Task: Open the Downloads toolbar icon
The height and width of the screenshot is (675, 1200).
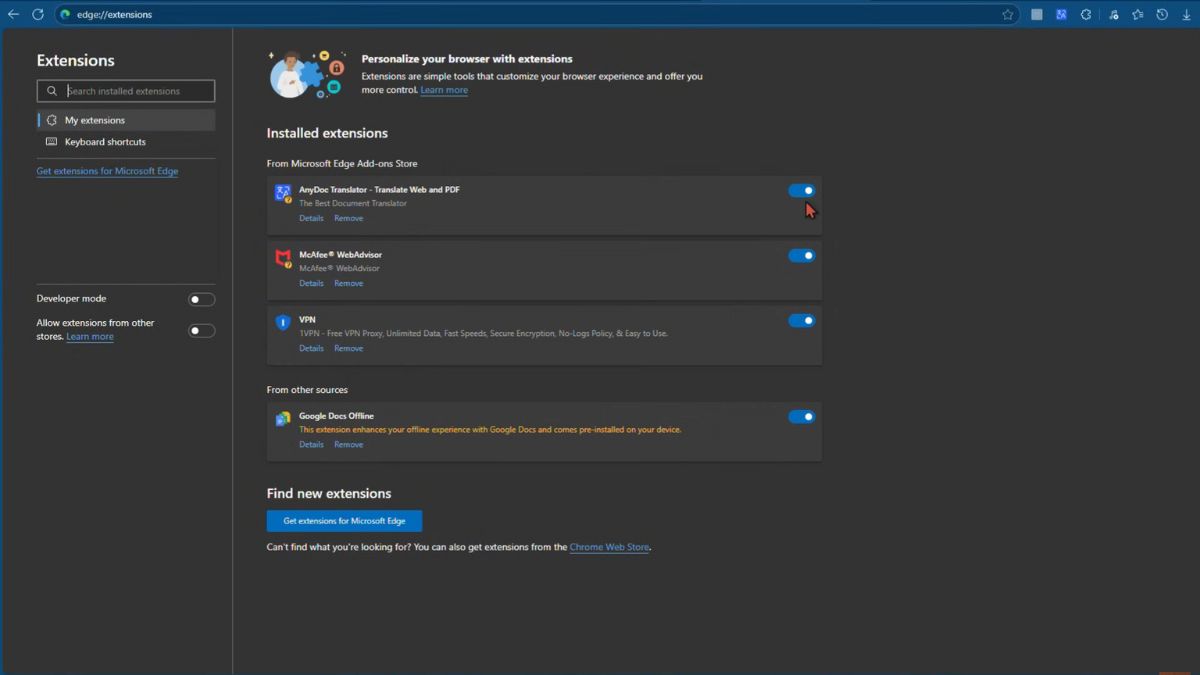Action: pos(1187,14)
